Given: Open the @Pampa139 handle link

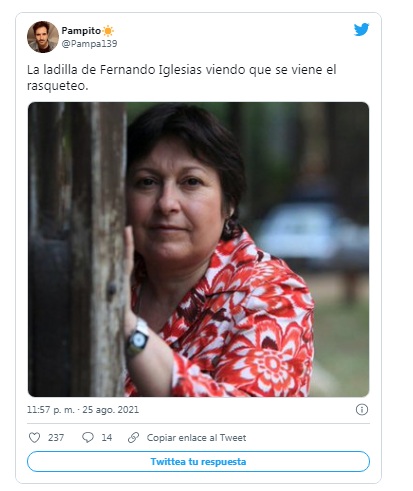Looking at the screenshot, I should (x=89, y=44).
